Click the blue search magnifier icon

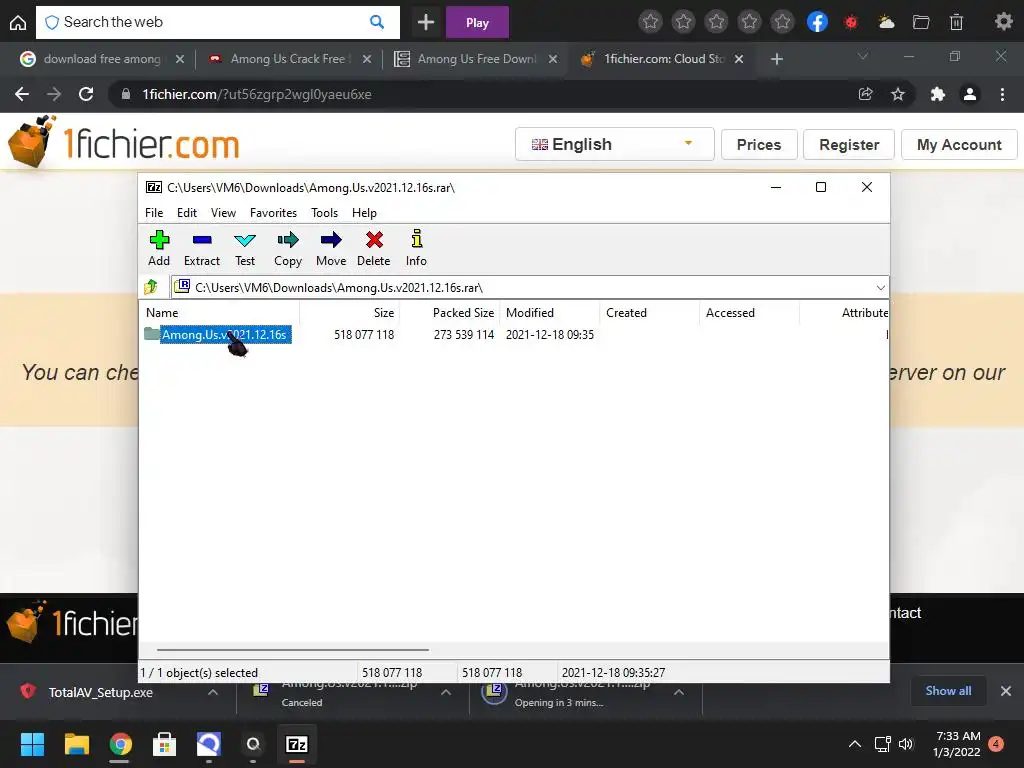[377, 22]
